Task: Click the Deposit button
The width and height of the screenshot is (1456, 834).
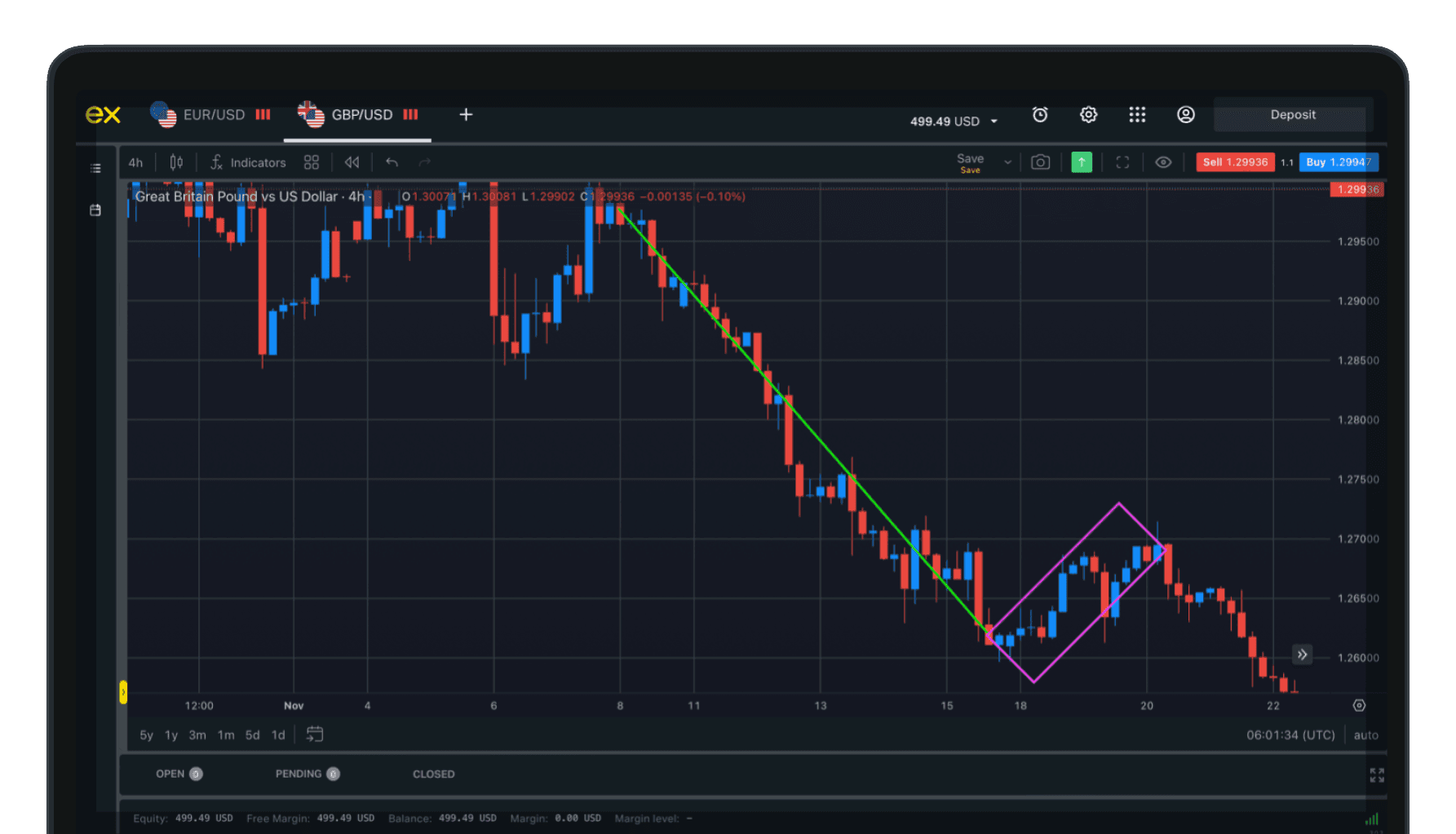Action: pos(1292,115)
